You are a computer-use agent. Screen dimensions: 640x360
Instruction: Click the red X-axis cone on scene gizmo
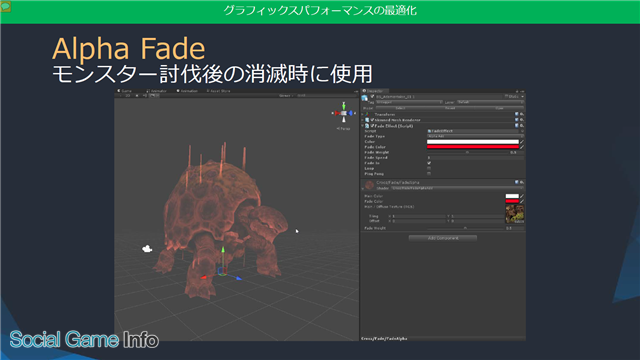click(337, 113)
